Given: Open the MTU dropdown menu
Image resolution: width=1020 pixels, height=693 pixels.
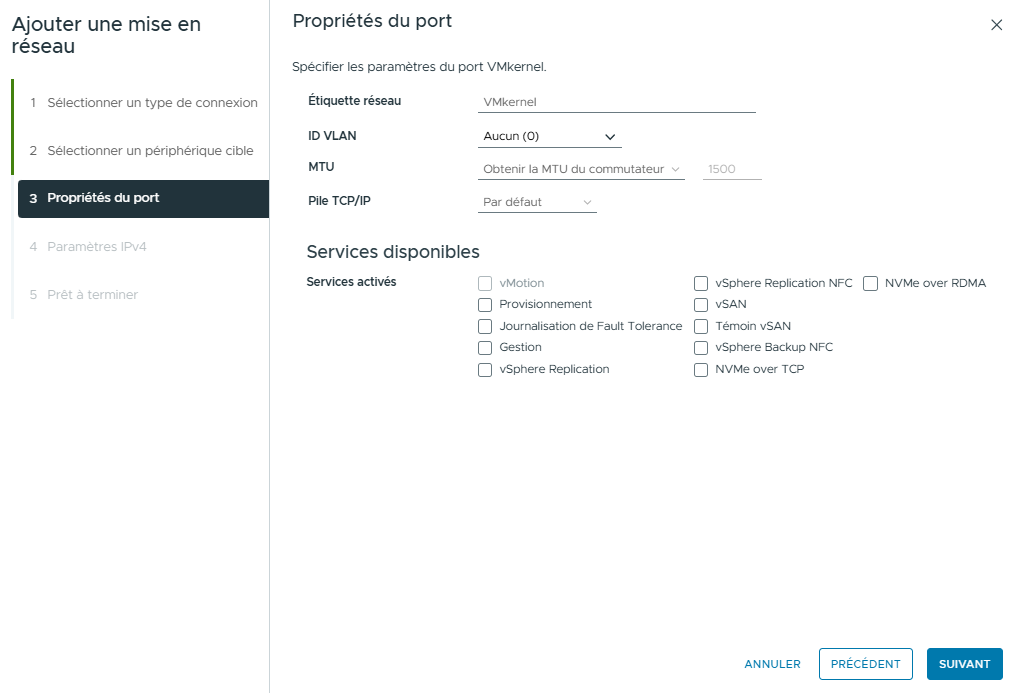Looking at the screenshot, I should (x=580, y=168).
